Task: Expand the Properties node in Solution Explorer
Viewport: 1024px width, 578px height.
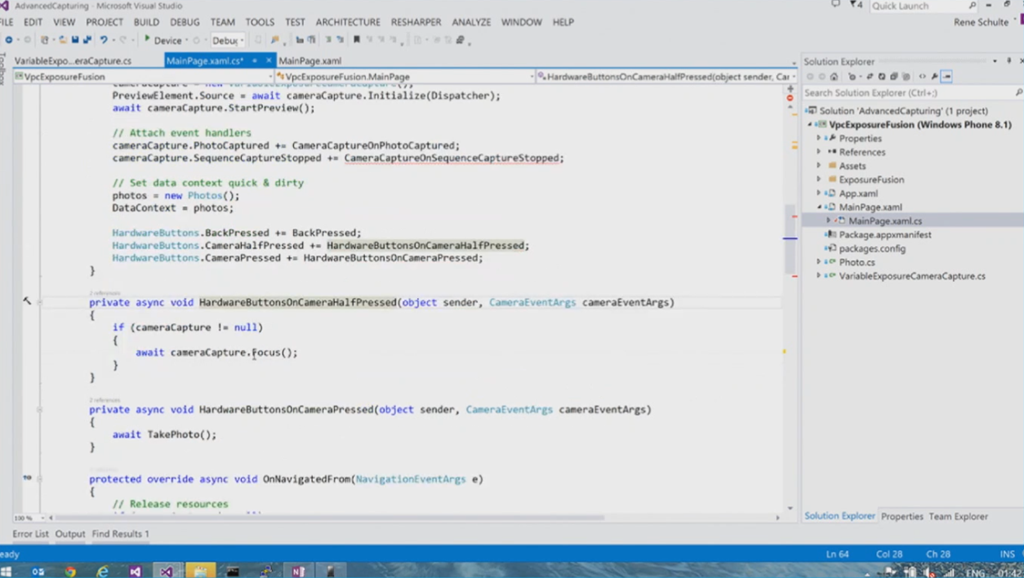Action: coord(819,138)
